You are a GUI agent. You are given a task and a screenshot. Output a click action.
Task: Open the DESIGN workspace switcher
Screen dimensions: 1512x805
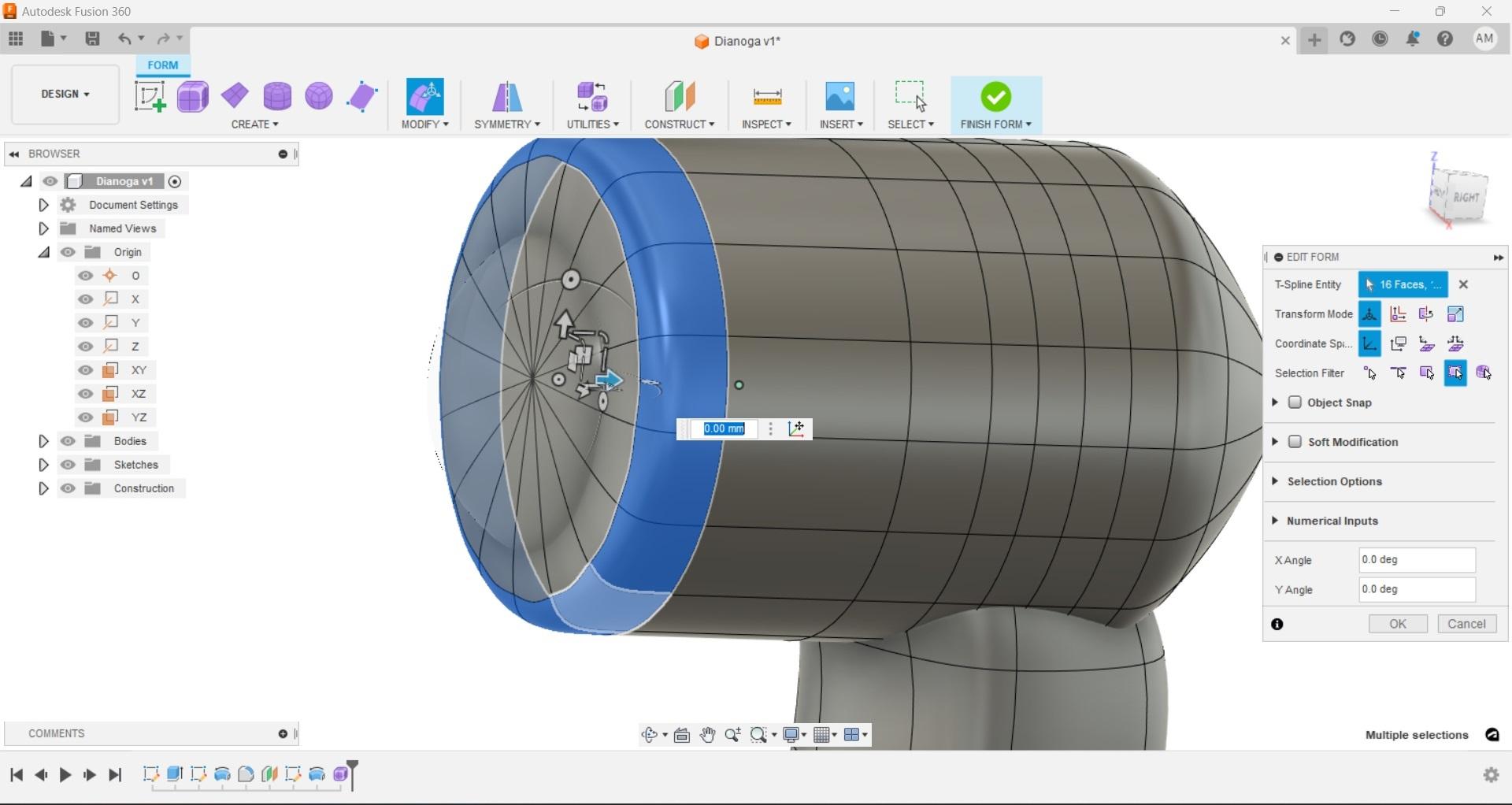coord(64,94)
